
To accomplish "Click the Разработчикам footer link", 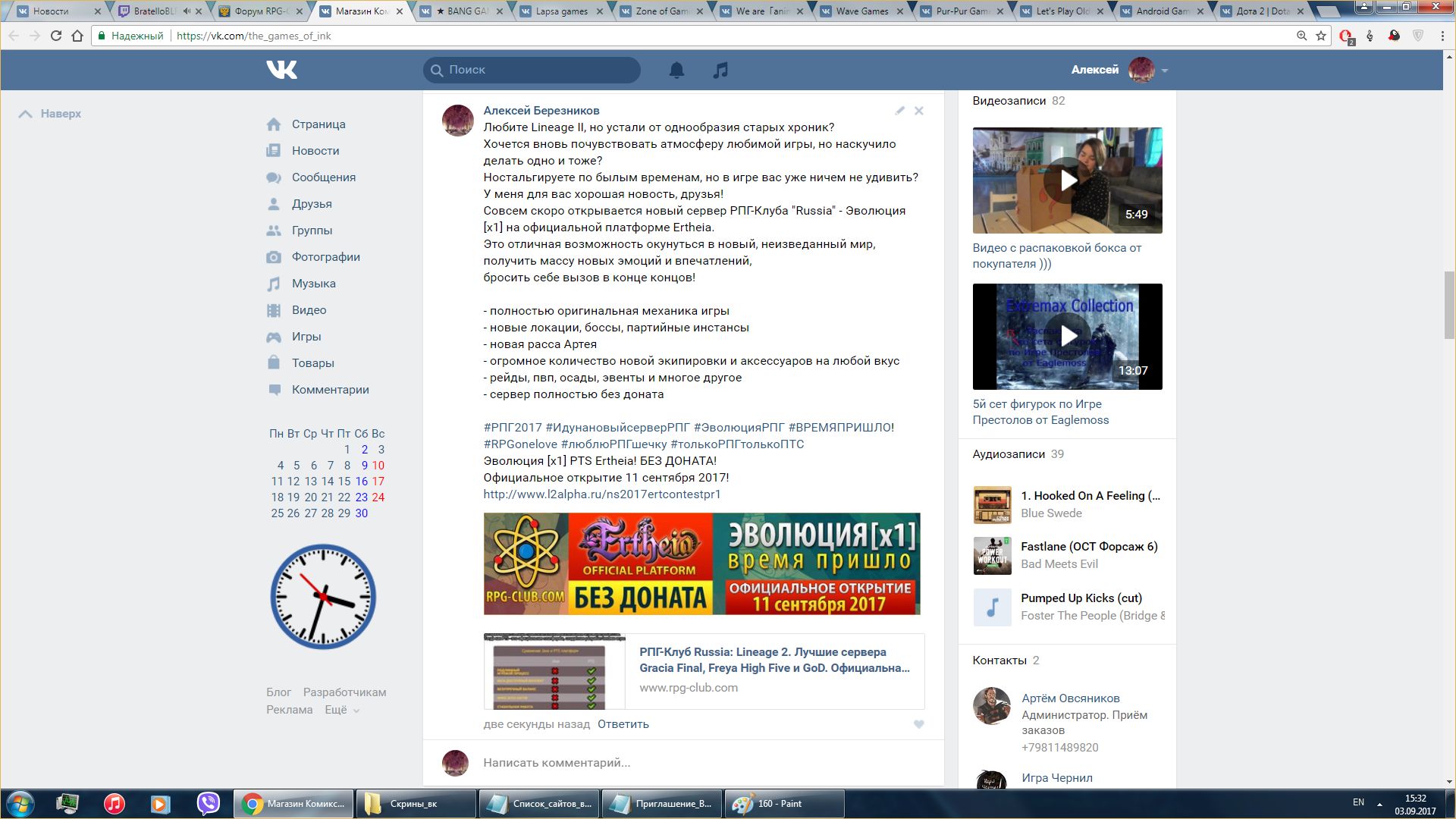I will tap(344, 692).
